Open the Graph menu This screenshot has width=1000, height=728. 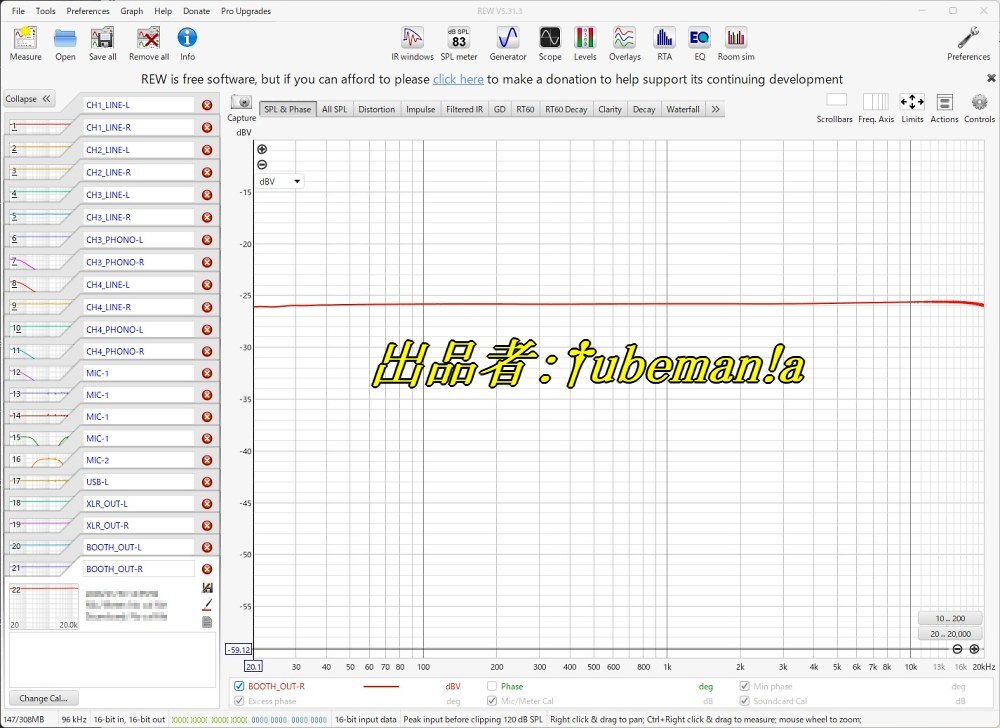[x=131, y=11]
